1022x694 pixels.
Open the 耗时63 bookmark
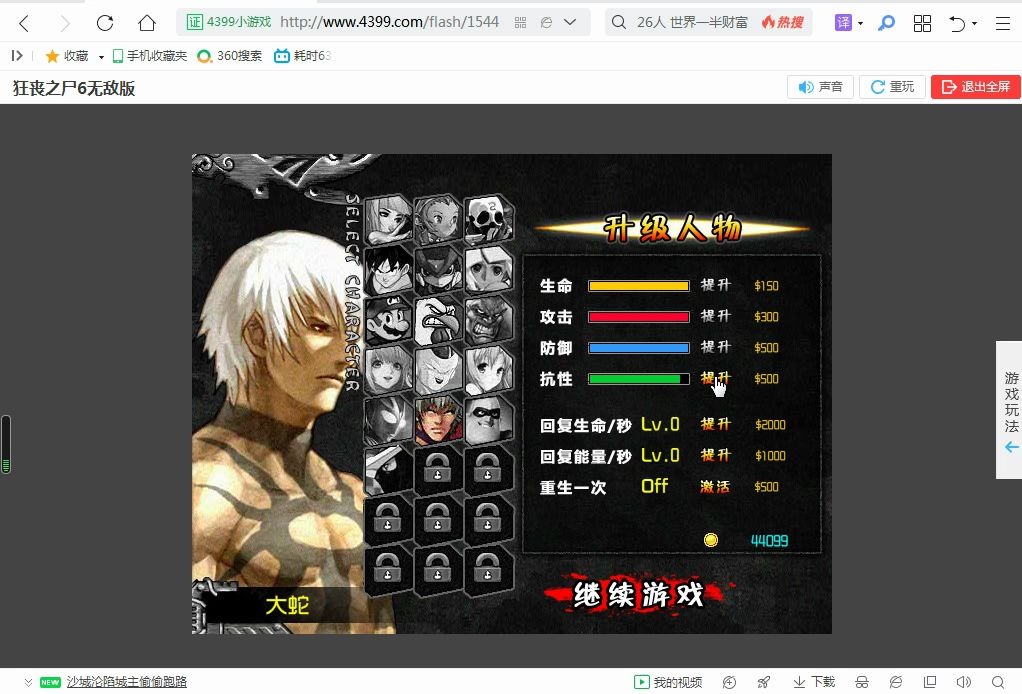(302, 56)
